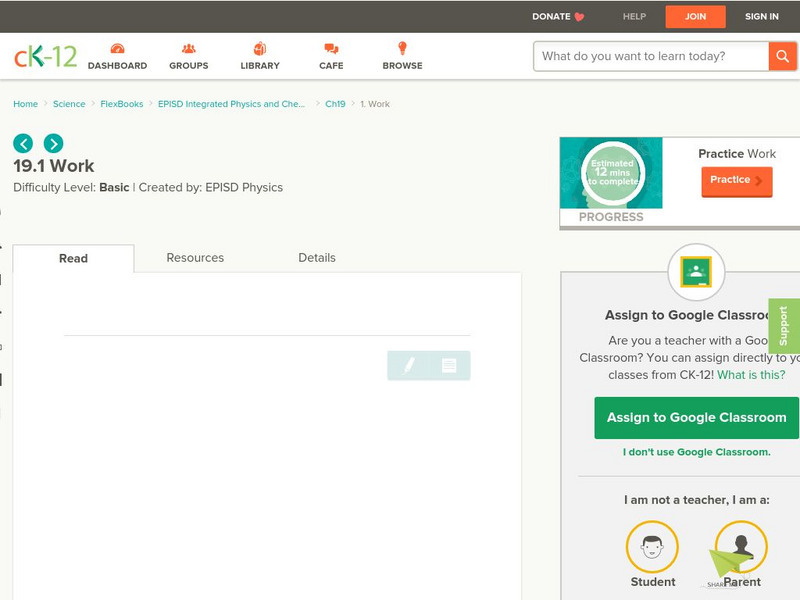Click the Donate heart icon
This screenshot has height=600, width=800.
pos(579,17)
